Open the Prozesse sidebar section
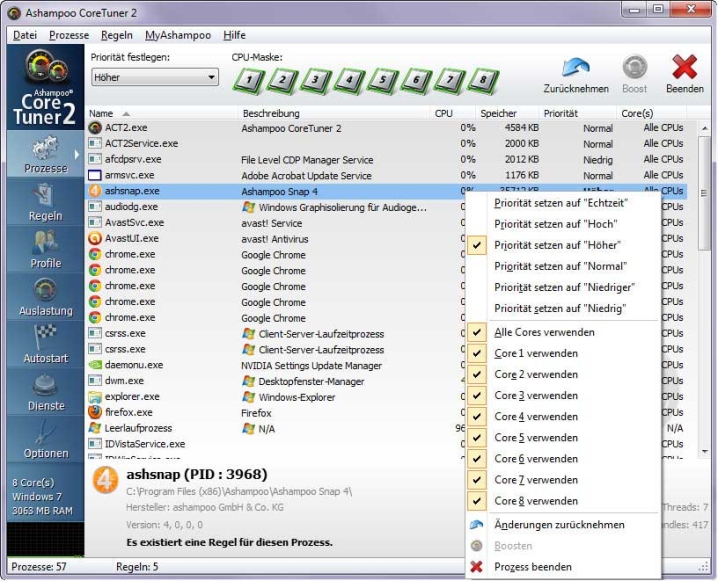The width and height of the screenshot is (718, 581). click(46, 153)
